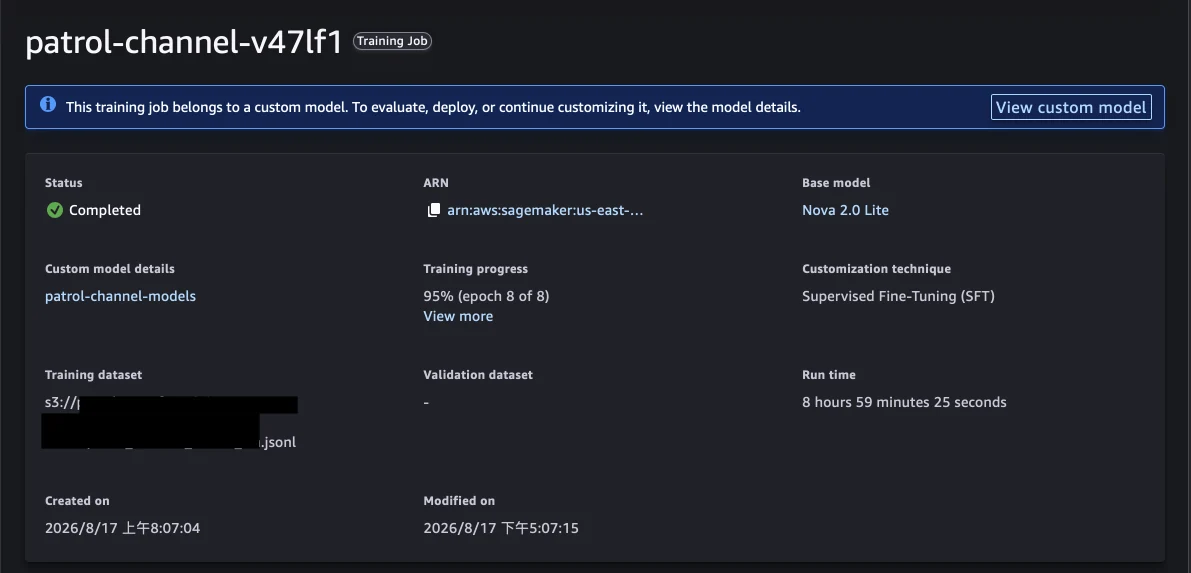Image resolution: width=1191 pixels, height=573 pixels.
Task: Click the Training Job badge beside the title
Action: [x=392, y=41]
